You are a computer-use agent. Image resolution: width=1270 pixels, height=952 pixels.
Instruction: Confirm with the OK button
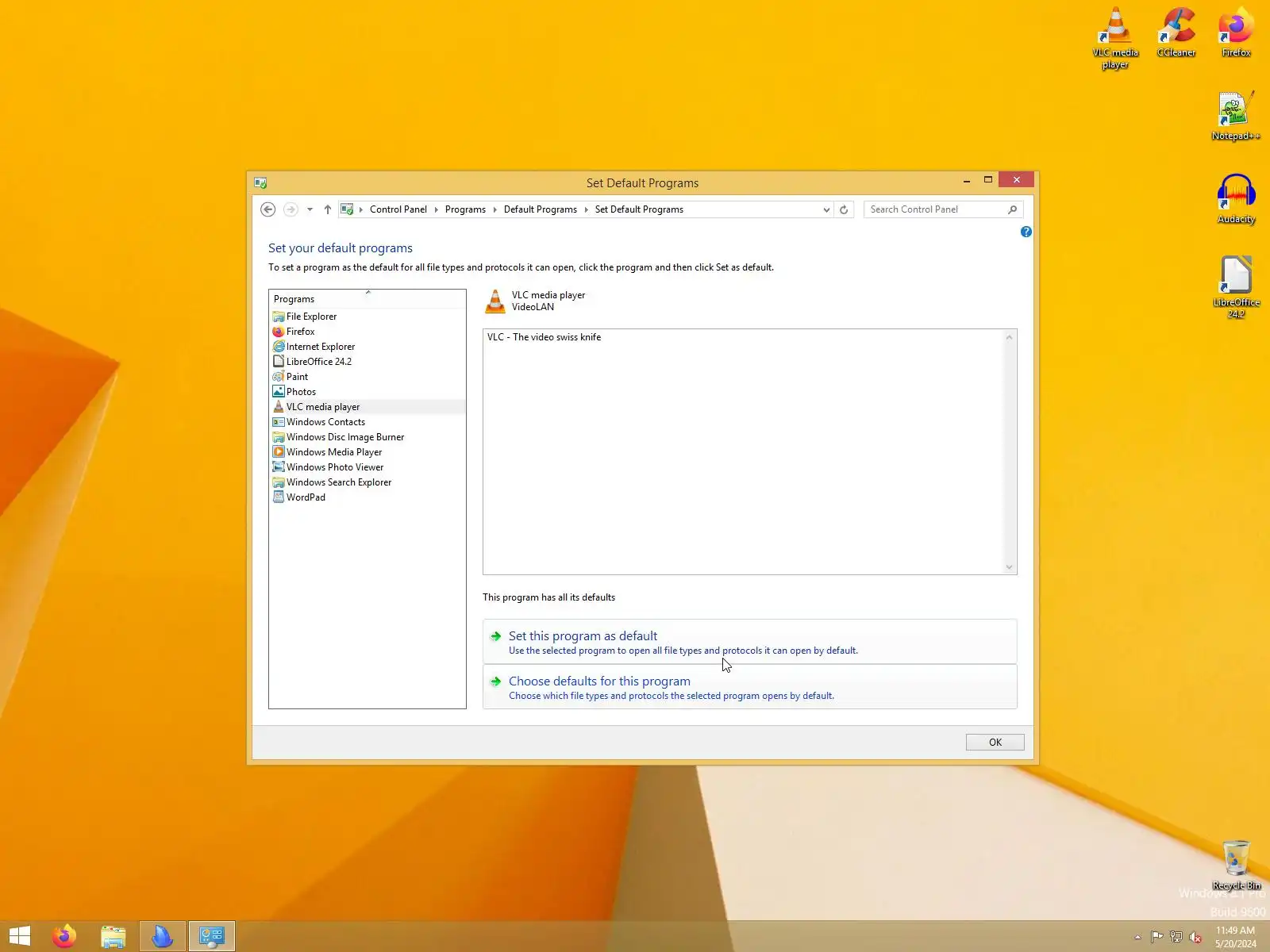tap(995, 743)
